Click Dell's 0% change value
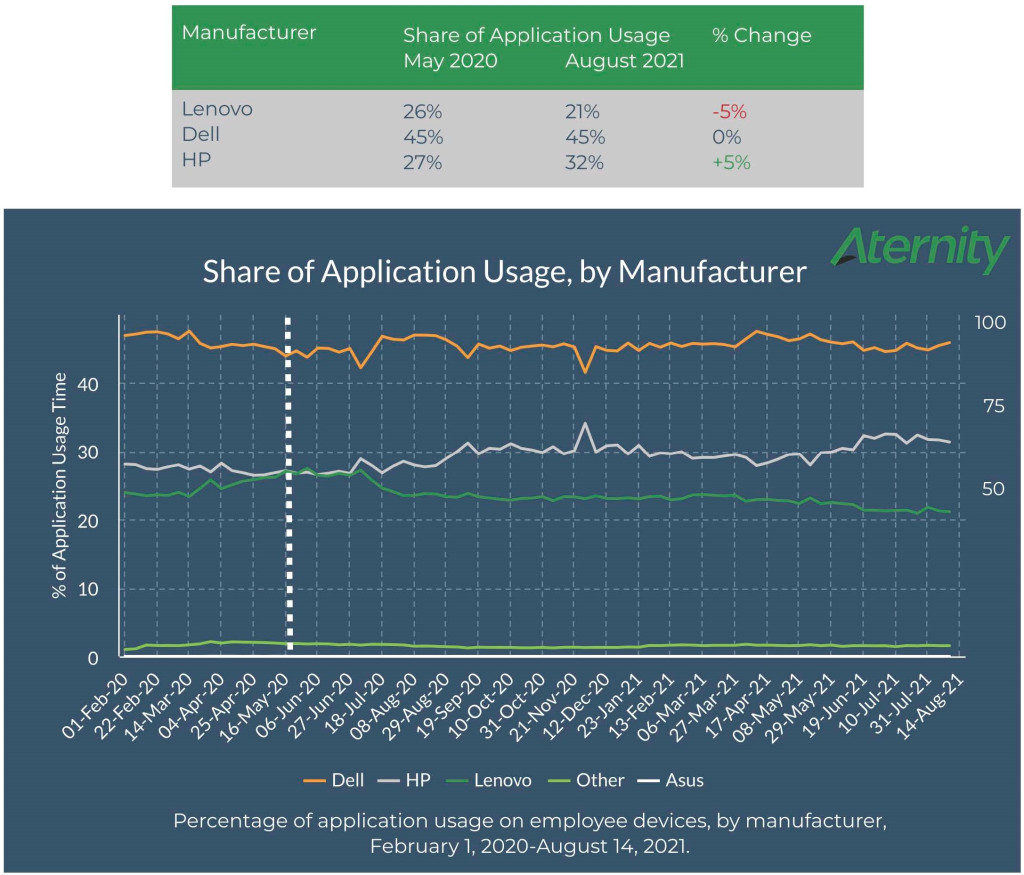This screenshot has height=875, width=1024. 726,137
